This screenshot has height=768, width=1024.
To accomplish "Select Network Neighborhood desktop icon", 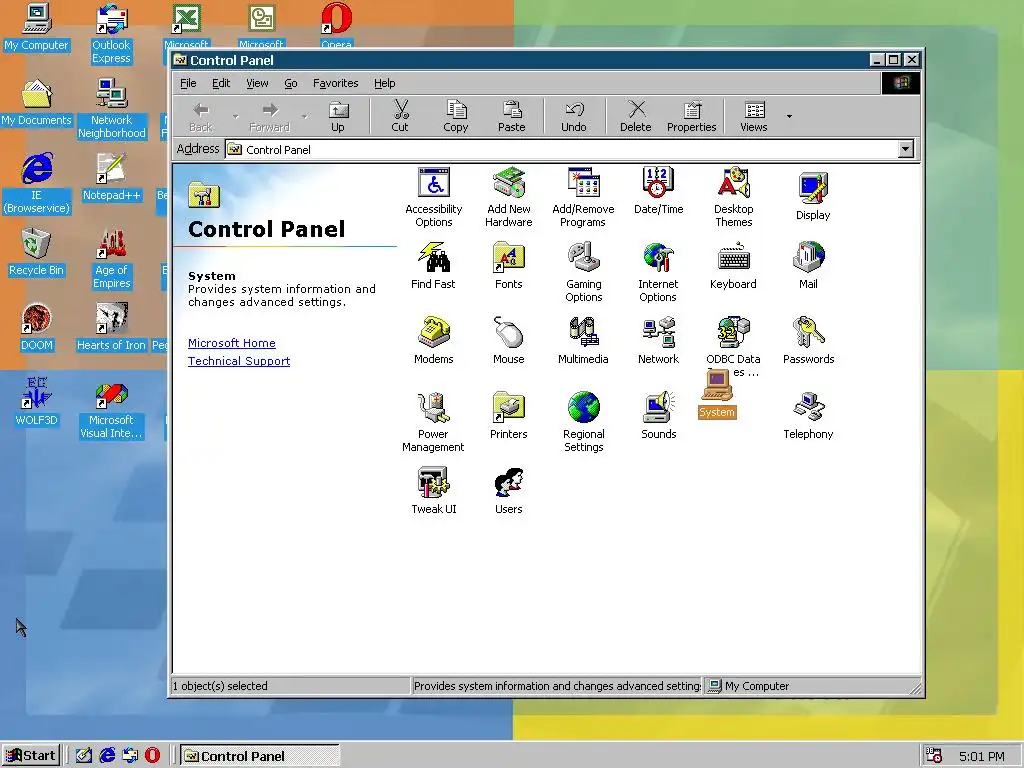I will [111, 108].
